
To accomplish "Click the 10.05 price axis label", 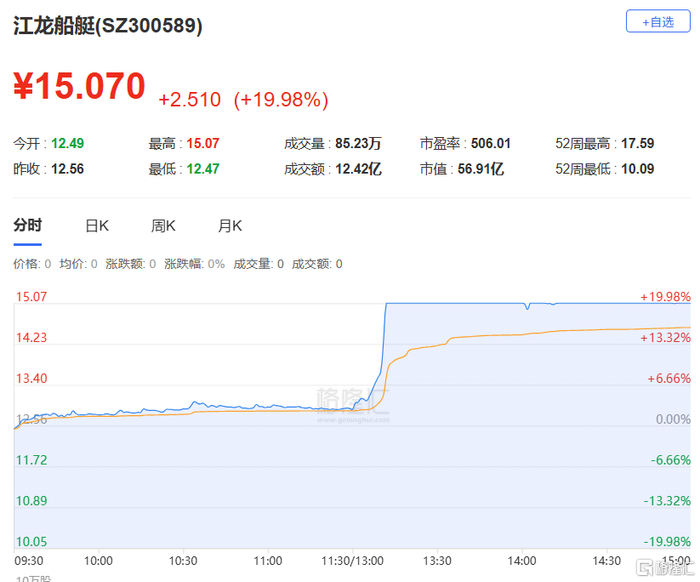I will pos(31,542).
